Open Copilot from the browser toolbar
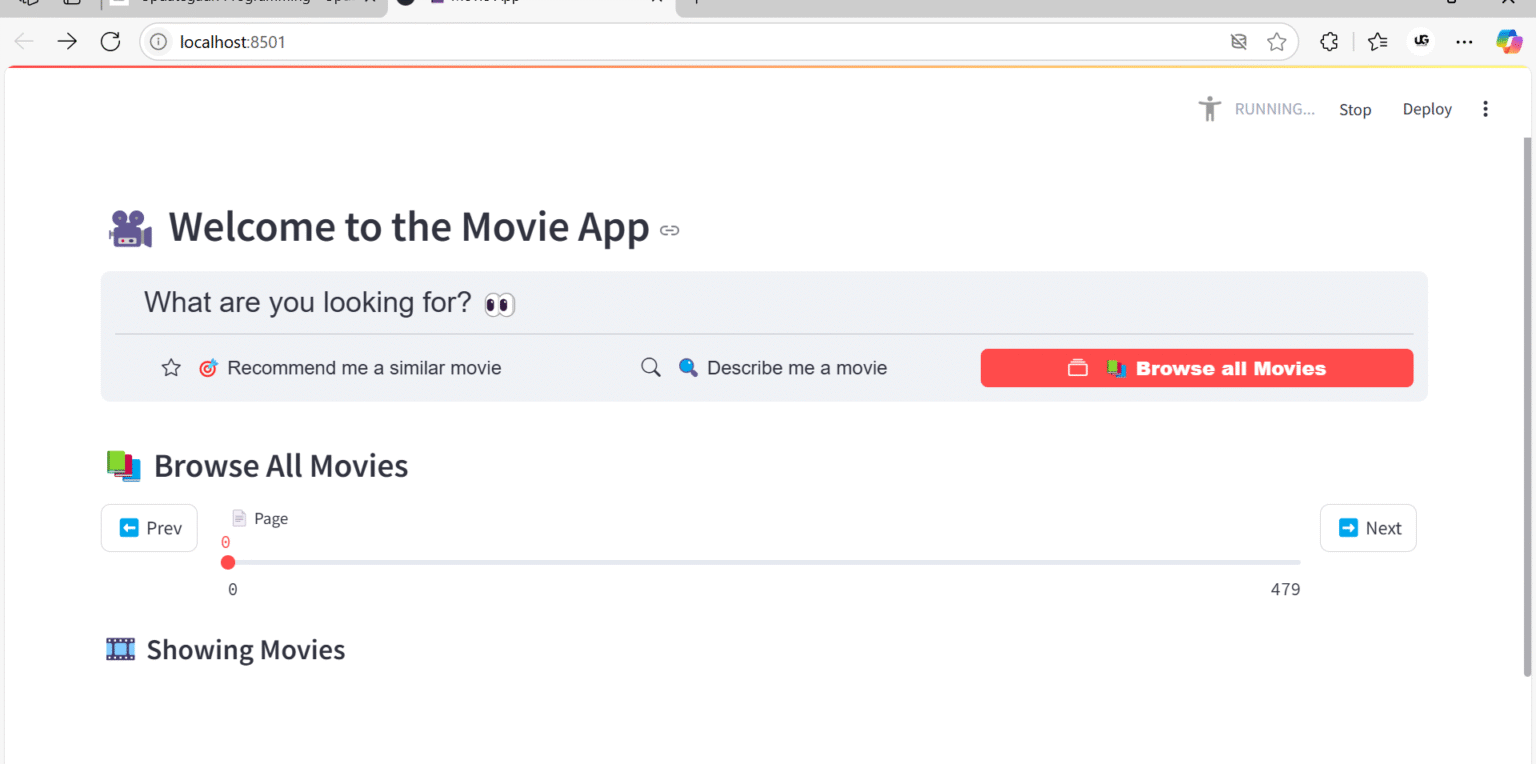The width and height of the screenshot is (1536, 764). coord(1508,41)
